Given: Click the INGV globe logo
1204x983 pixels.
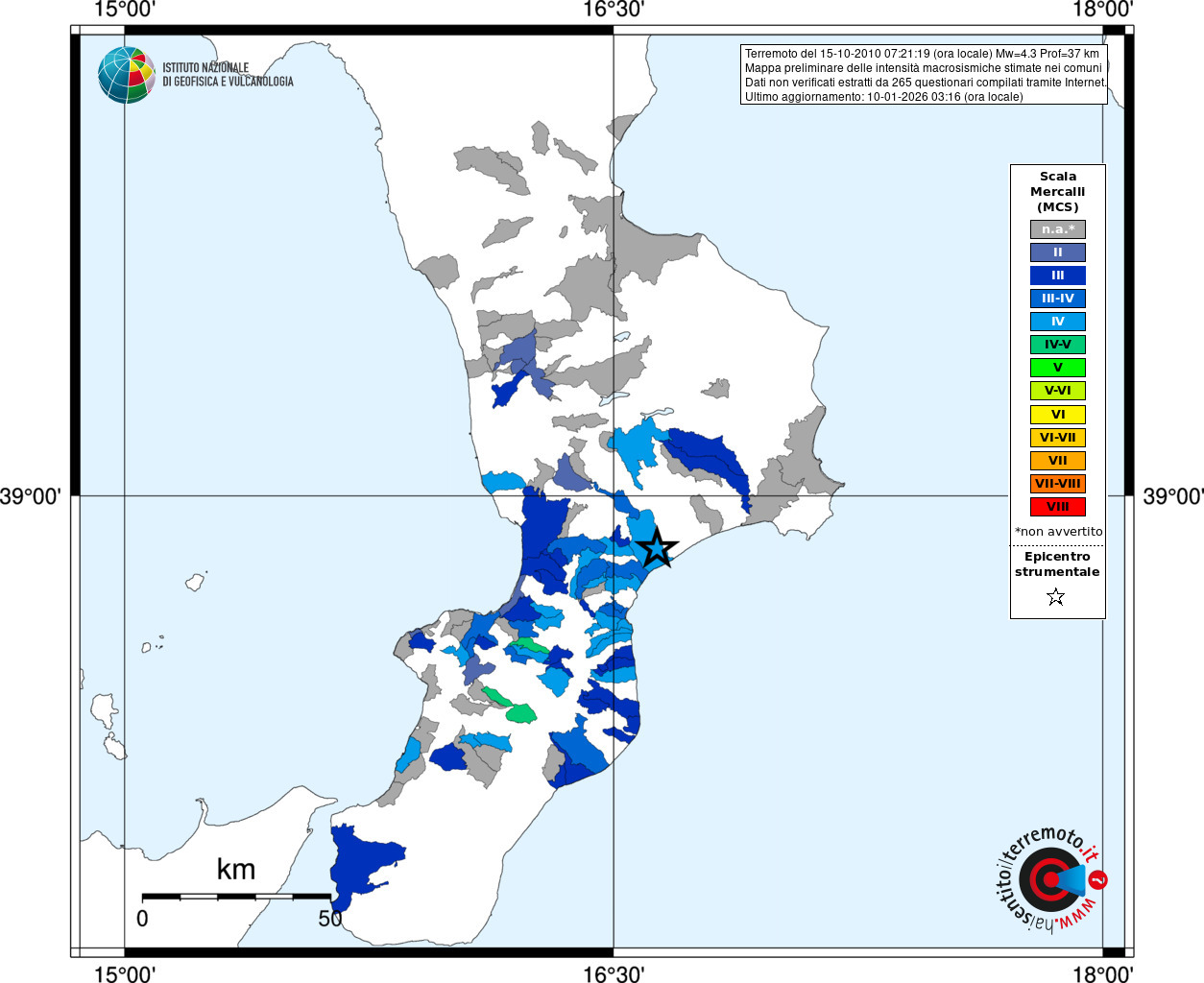Looking at the screenshot, I should pyautogui.click(x=127, y=75).
